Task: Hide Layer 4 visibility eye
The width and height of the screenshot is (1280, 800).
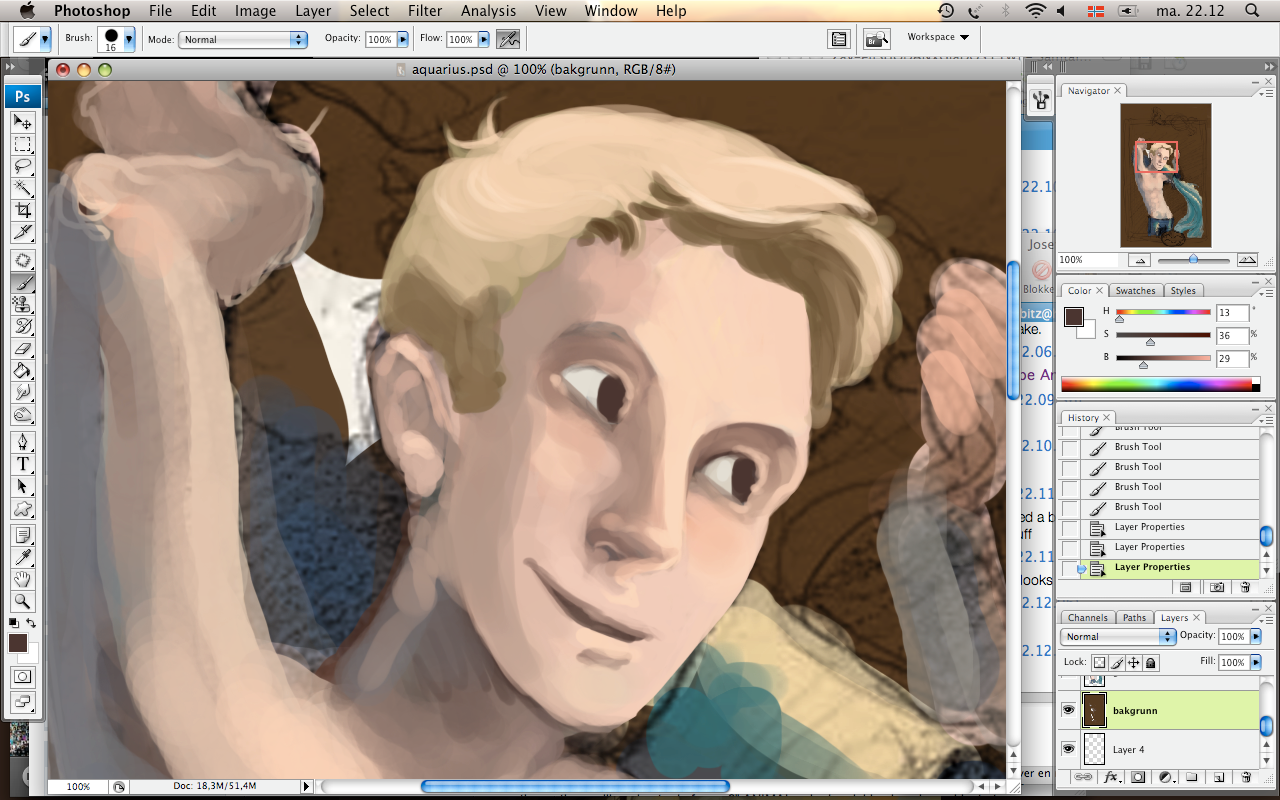Action: (x=1068, y=749)
